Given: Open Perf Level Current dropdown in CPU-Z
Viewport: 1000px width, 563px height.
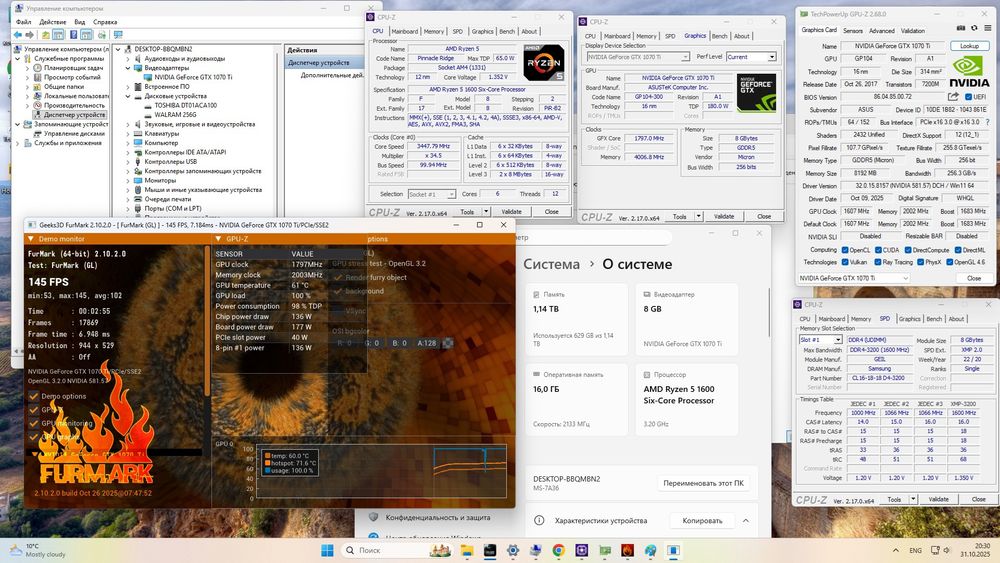Looking at the screenshot, I should (751, 57).
